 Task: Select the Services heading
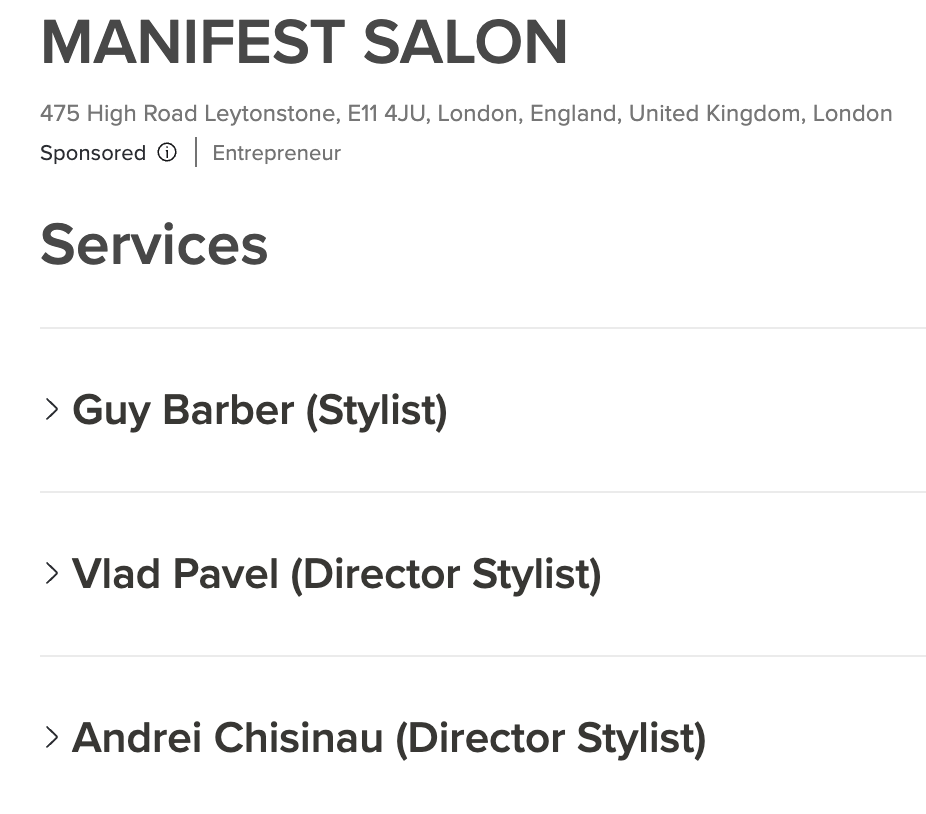coord(154,245)
